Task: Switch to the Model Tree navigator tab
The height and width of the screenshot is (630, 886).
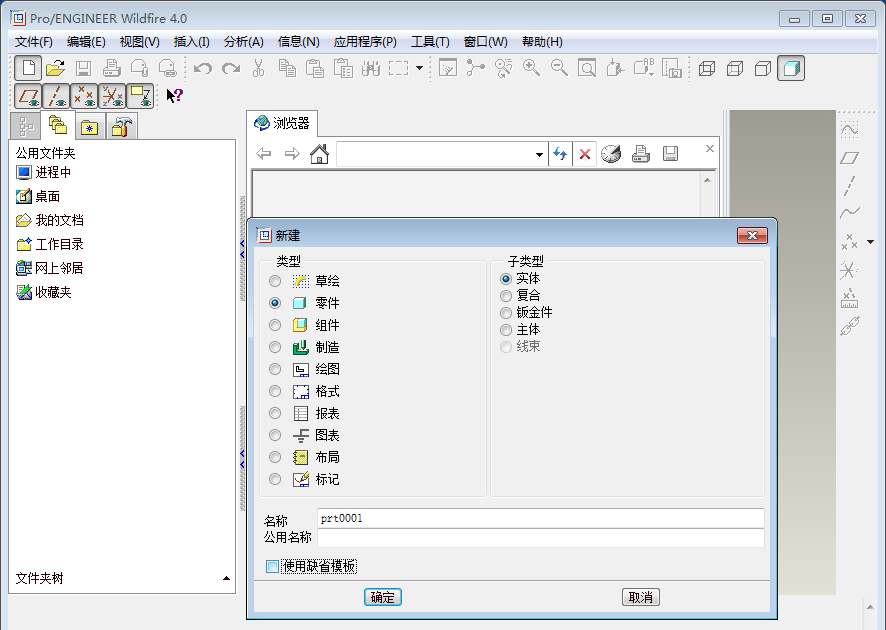Action: click(25, 126)
